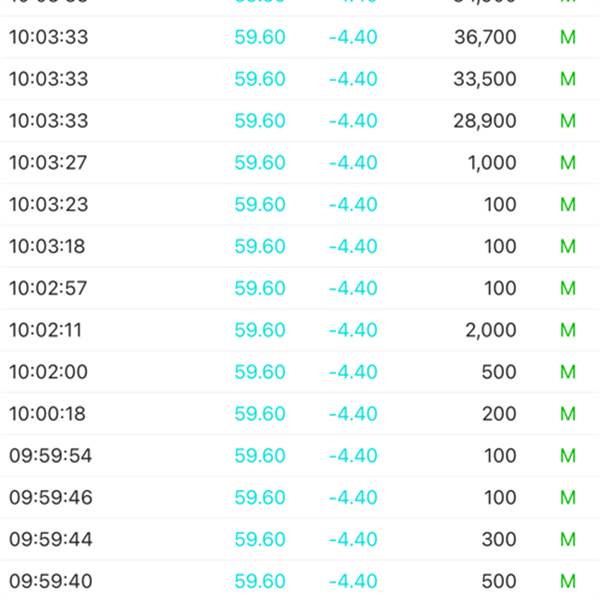The image size is (600, 600).
Task: Click the -4.40 change at 10:00:18
Action: coord(353,414)
